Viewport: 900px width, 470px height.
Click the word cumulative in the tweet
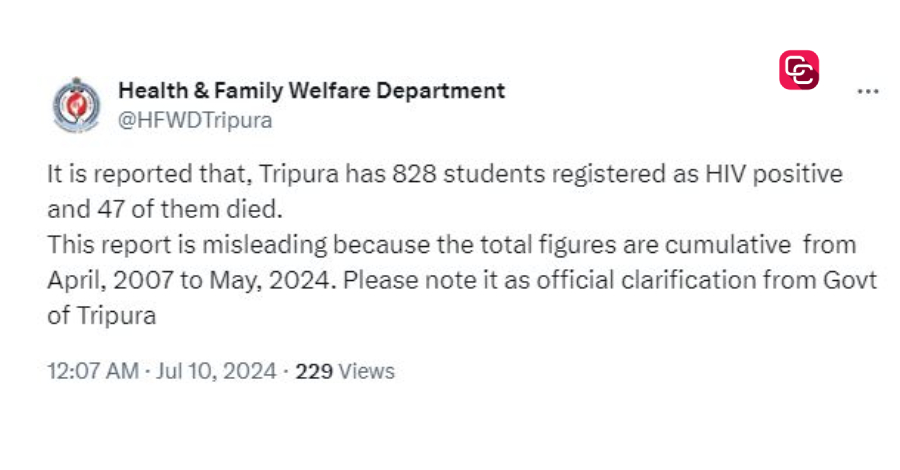(x=728, y=245)
